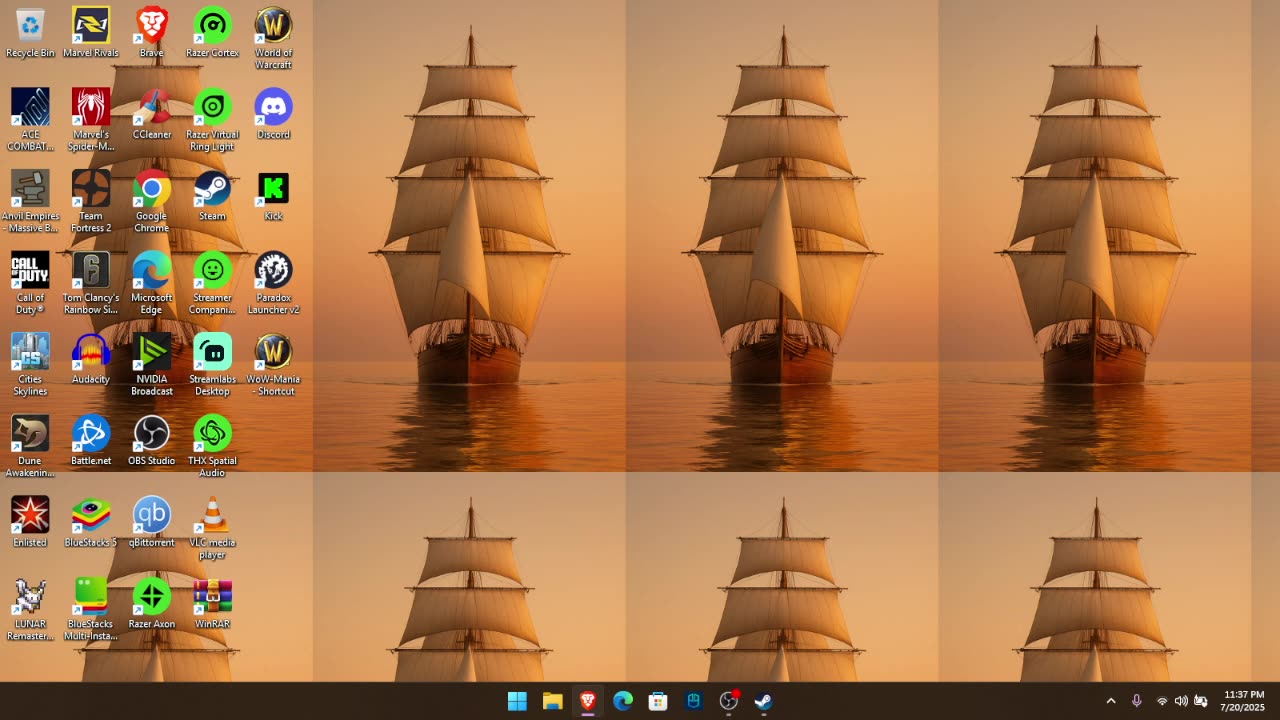Select the LUNAR Remastered shortcut
The width and height of the screenshot is (1280, 720).
[x=30, y=609]
